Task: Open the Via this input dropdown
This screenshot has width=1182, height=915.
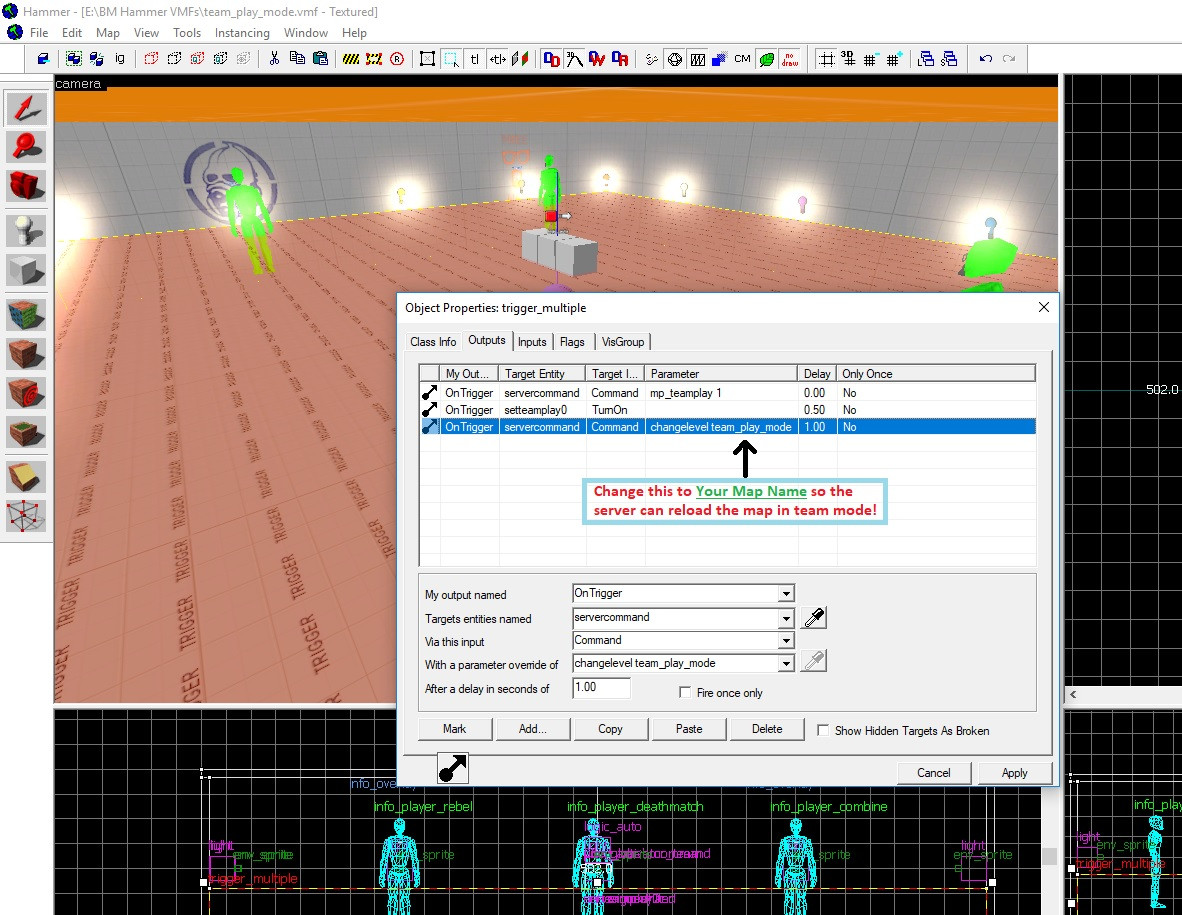Action: pos(786,641)
